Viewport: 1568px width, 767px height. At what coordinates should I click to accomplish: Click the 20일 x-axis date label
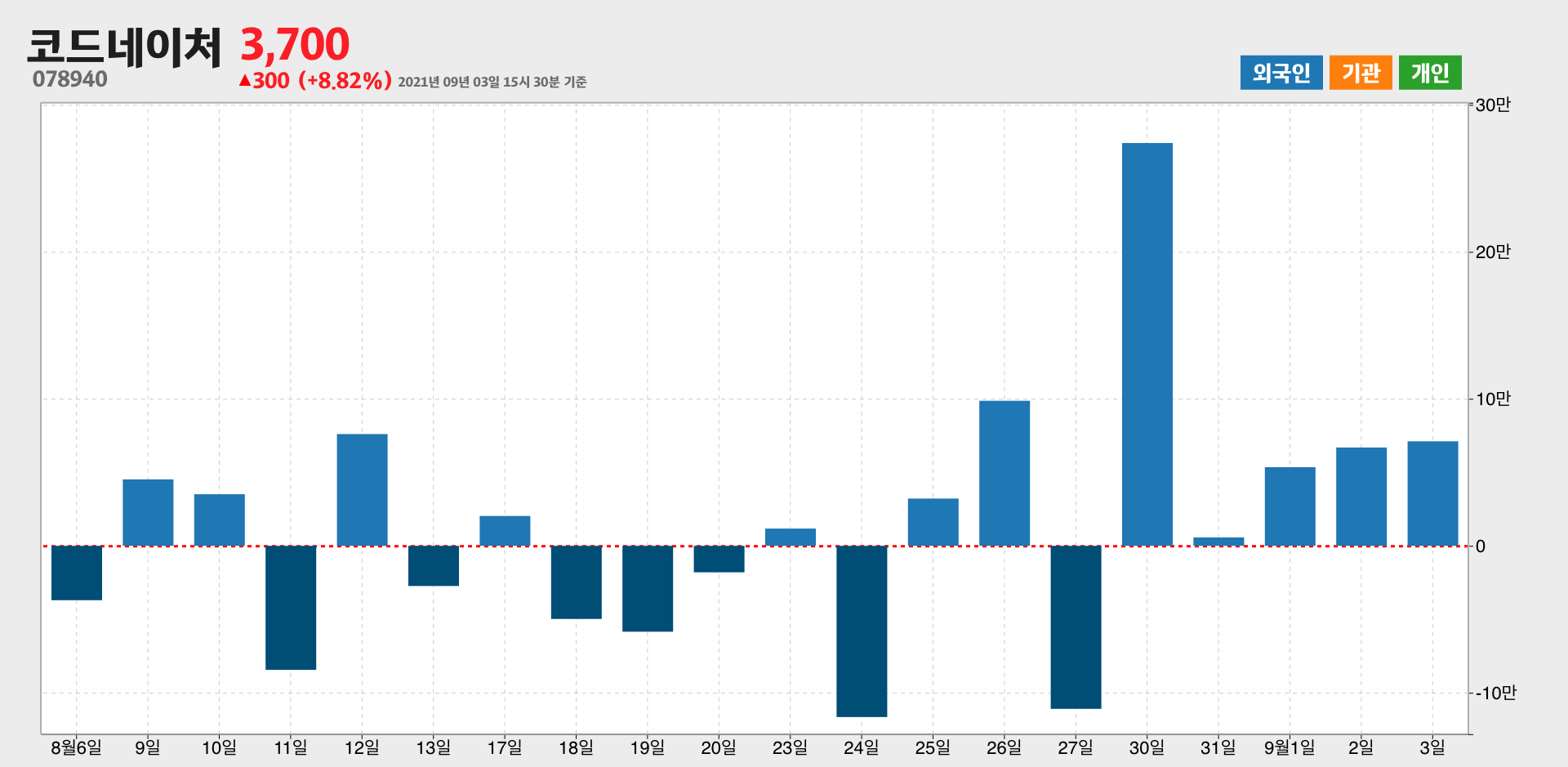(x=719, y=747)
